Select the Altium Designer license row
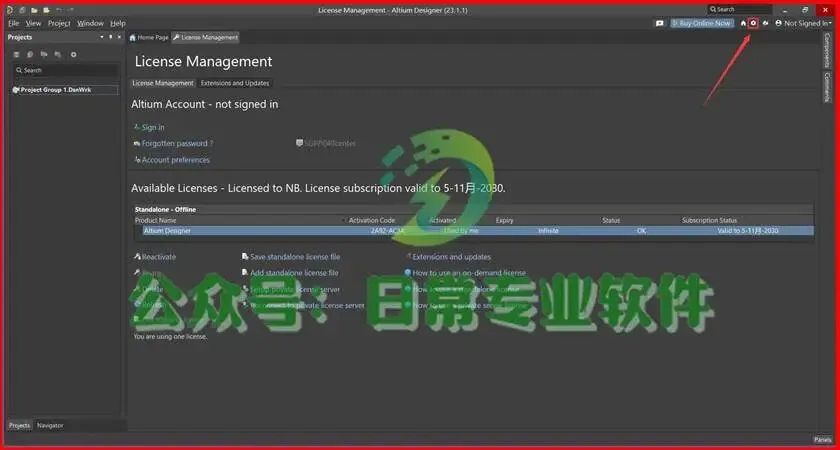Image resolution: width=840 pixels, height=450 pixels. coord(474,231)
